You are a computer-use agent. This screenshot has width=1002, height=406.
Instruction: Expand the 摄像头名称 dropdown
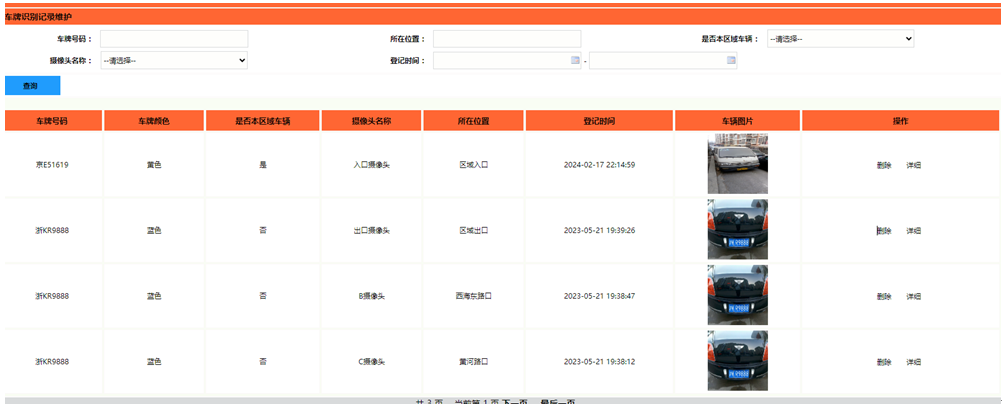click(x=174, y=61)
